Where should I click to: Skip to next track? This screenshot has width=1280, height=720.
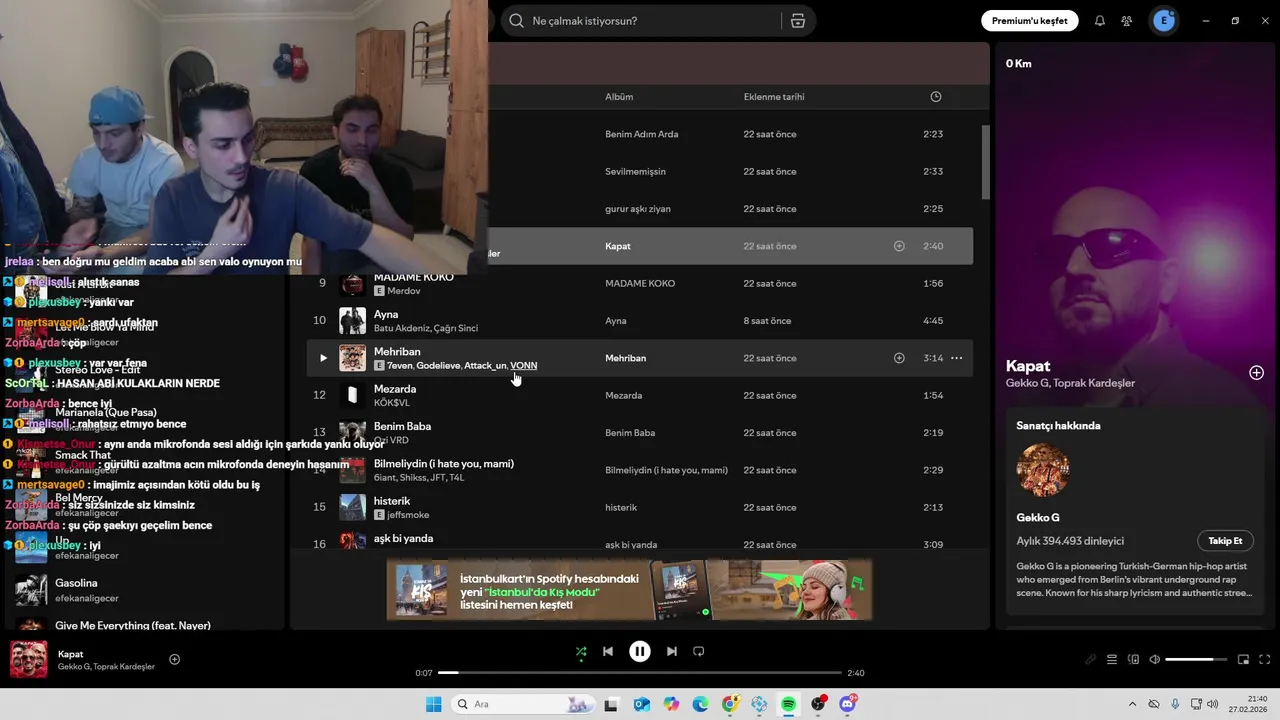pos(672,651)
